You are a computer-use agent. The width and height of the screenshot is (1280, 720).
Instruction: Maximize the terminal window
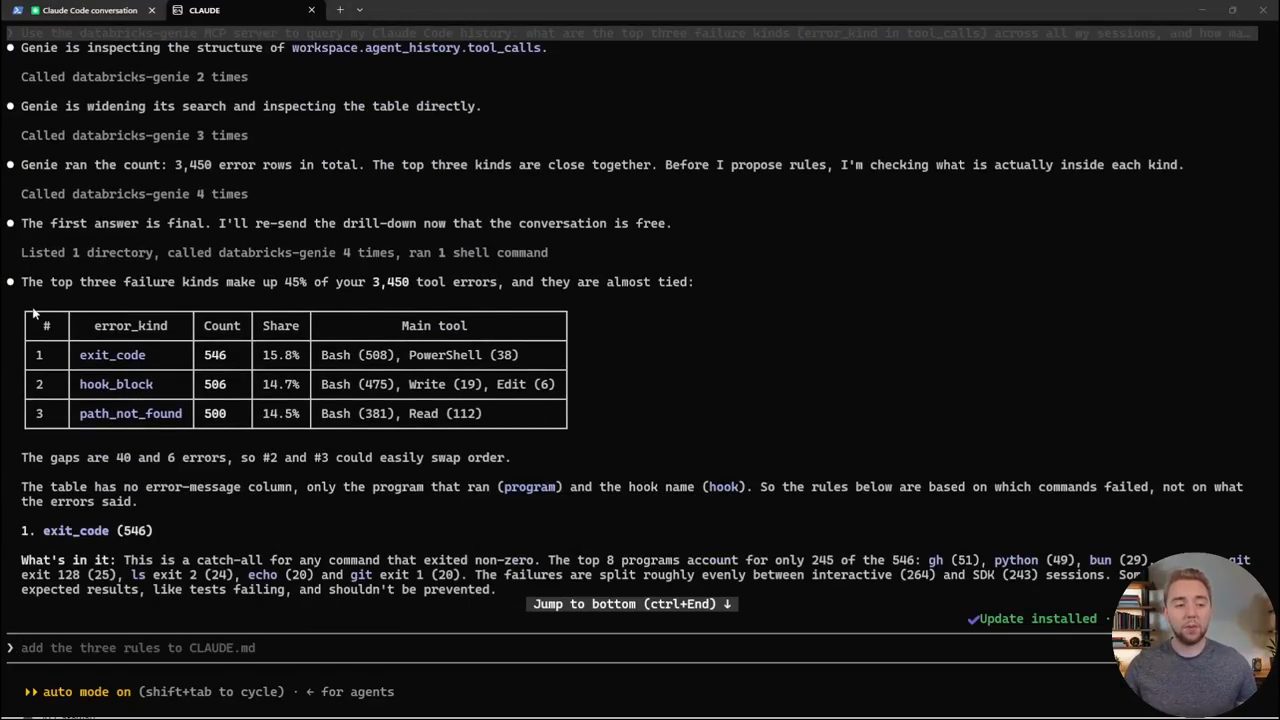tap(1232, 10)
